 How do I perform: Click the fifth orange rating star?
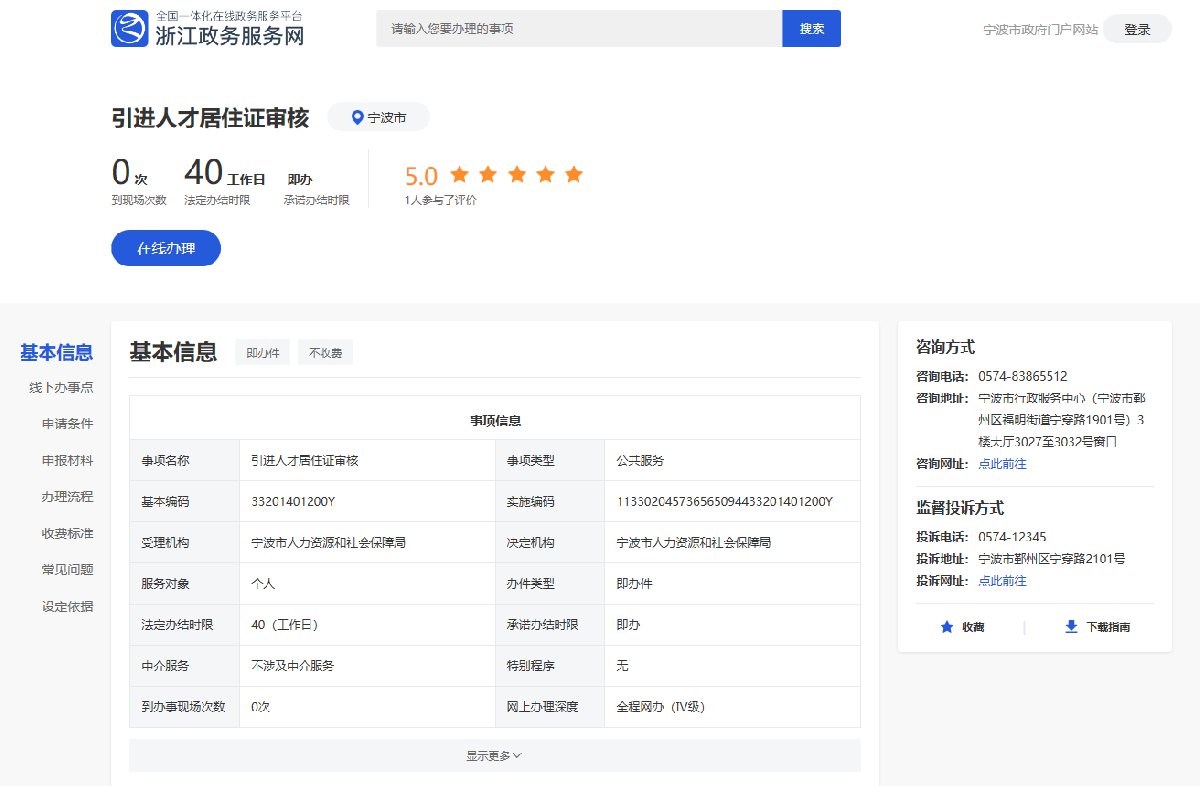tap(573, 175)
